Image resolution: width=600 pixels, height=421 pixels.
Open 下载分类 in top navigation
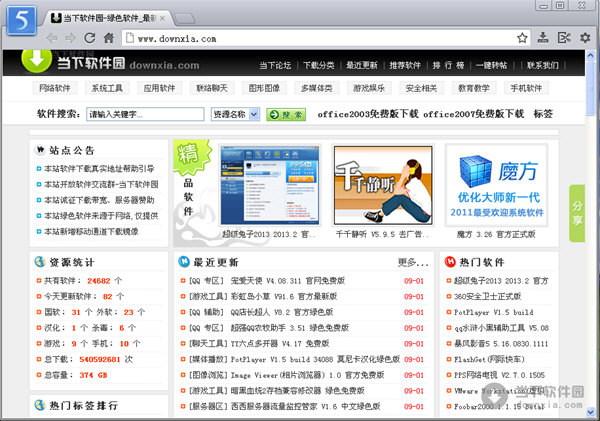coord(319,65)
